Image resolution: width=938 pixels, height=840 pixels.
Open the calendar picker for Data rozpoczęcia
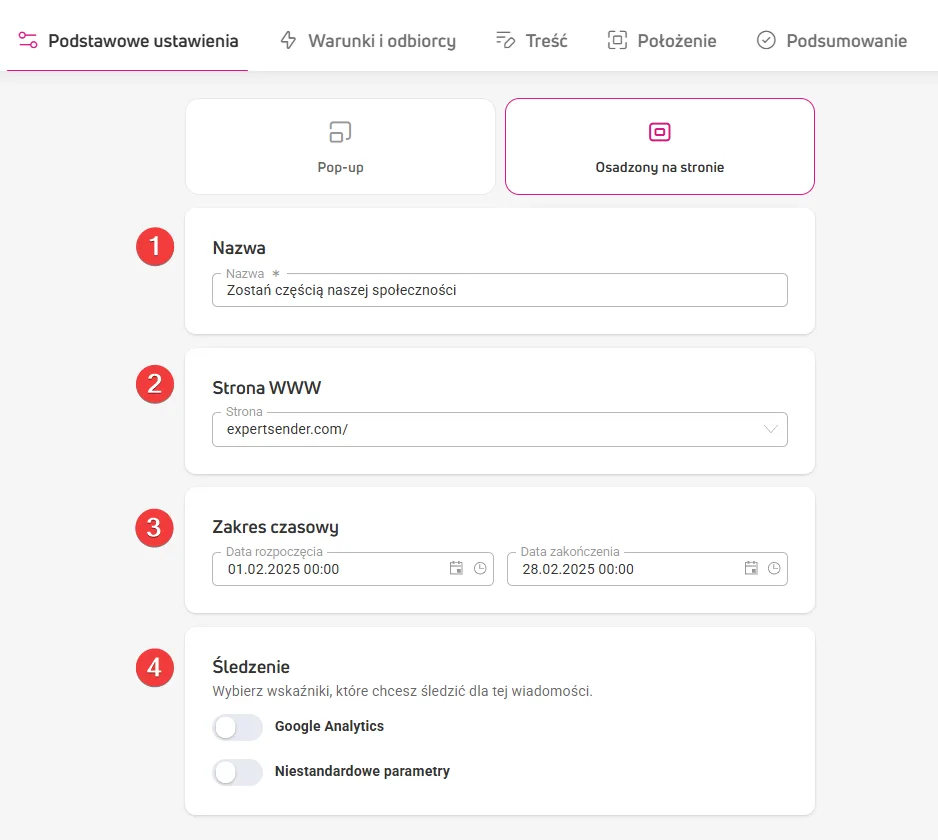point(456,568)
